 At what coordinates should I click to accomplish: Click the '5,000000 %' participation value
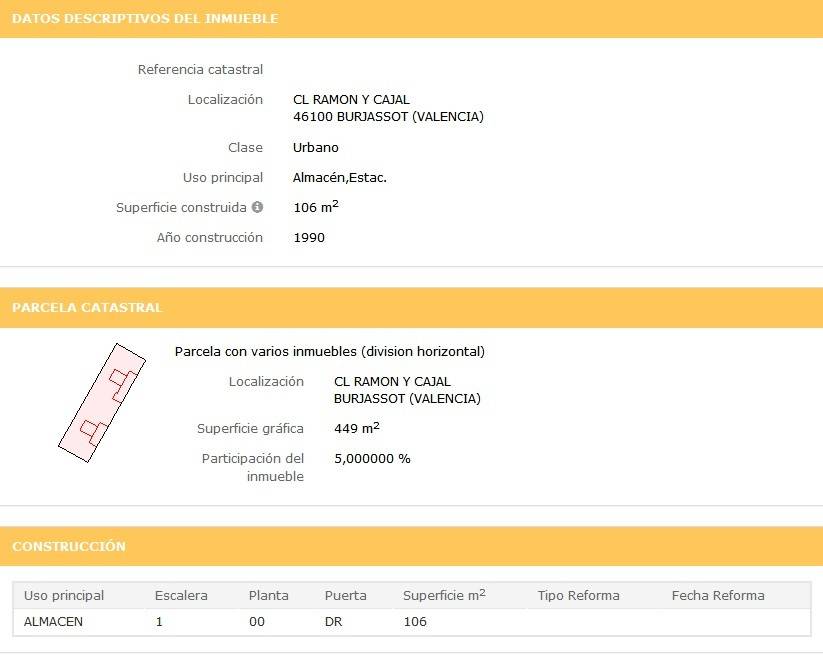(x=372, y=459)
